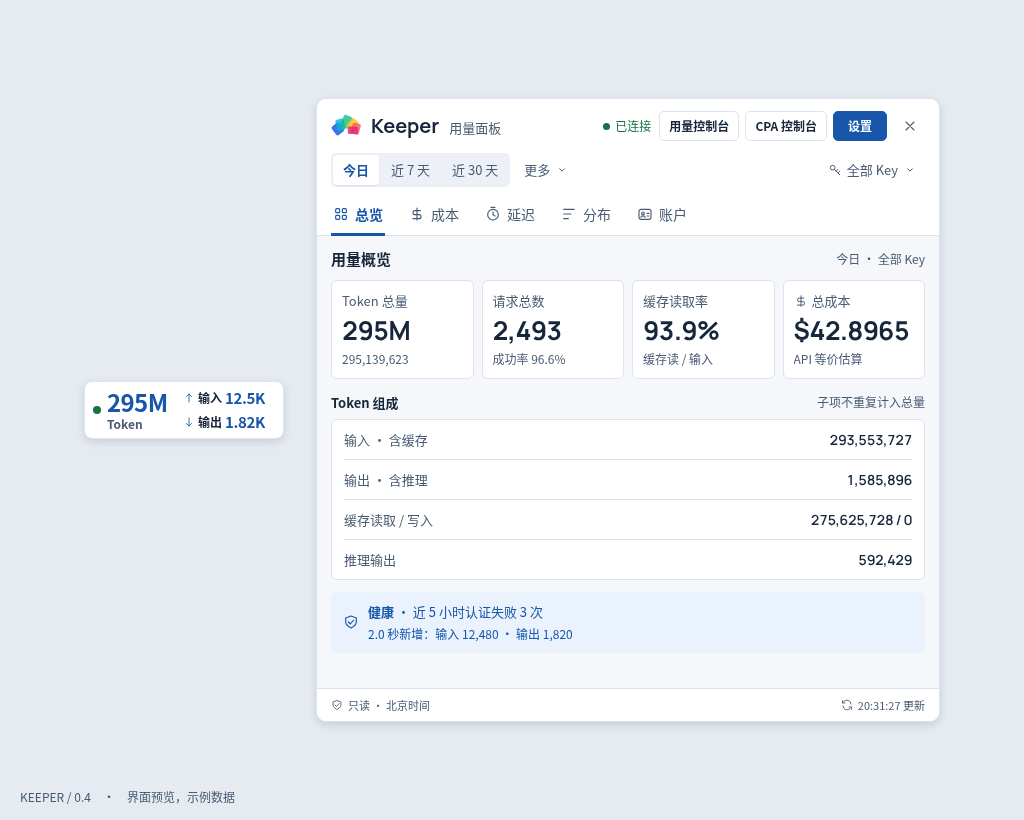The width and height of the screenshot is (1024, 820).
Task: Click the ID card icon on 账户 tab
Action: pos(645,214)
